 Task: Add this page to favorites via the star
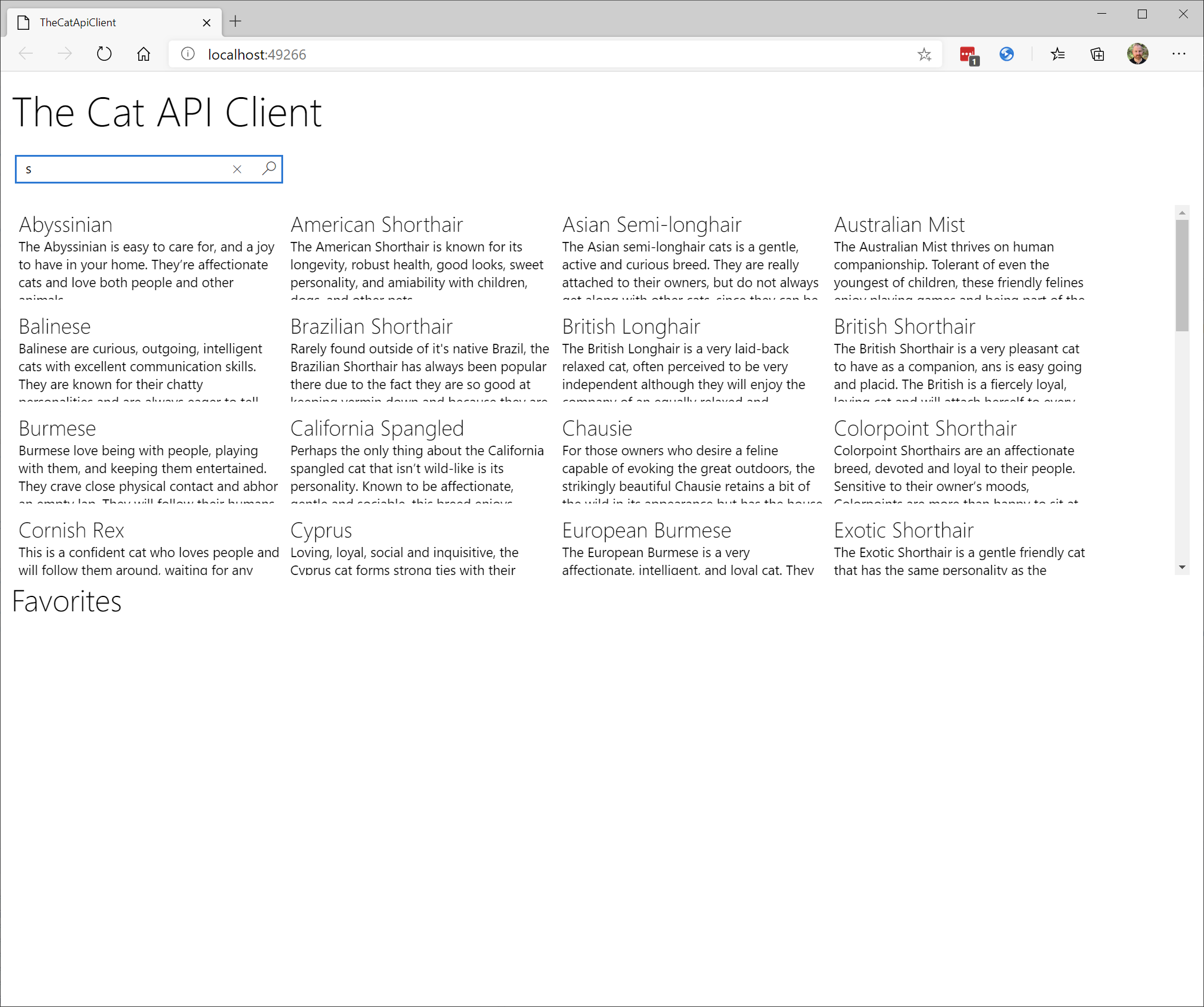pos(924,54)
